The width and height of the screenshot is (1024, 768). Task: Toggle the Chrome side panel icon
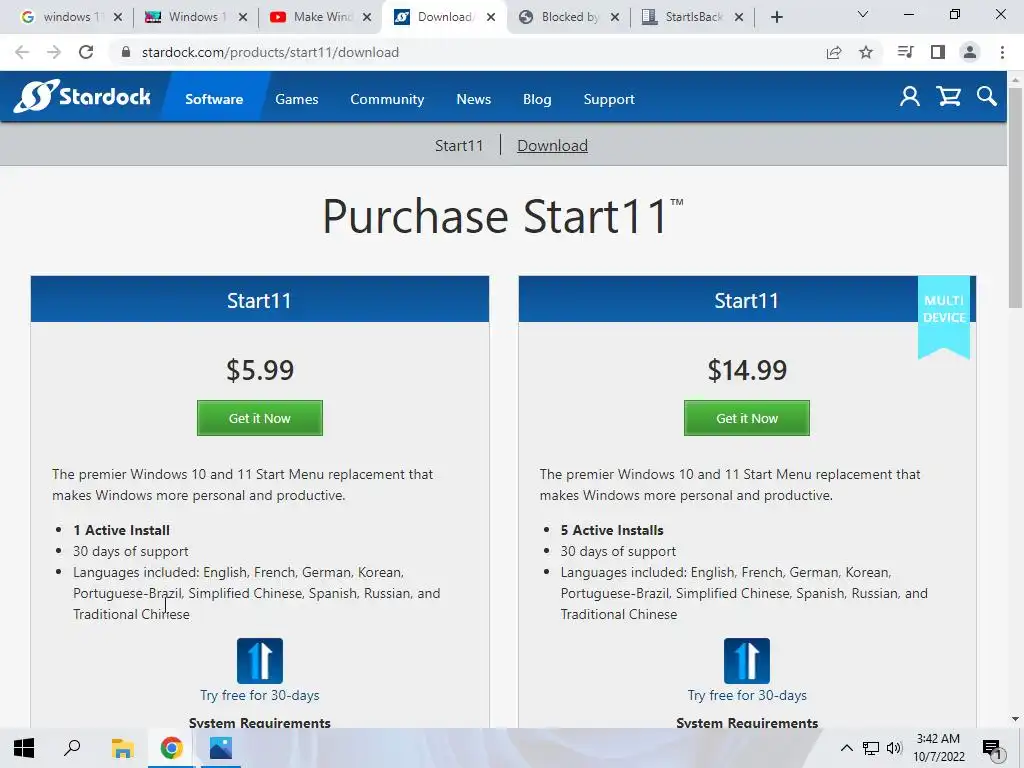coord(938,52)
